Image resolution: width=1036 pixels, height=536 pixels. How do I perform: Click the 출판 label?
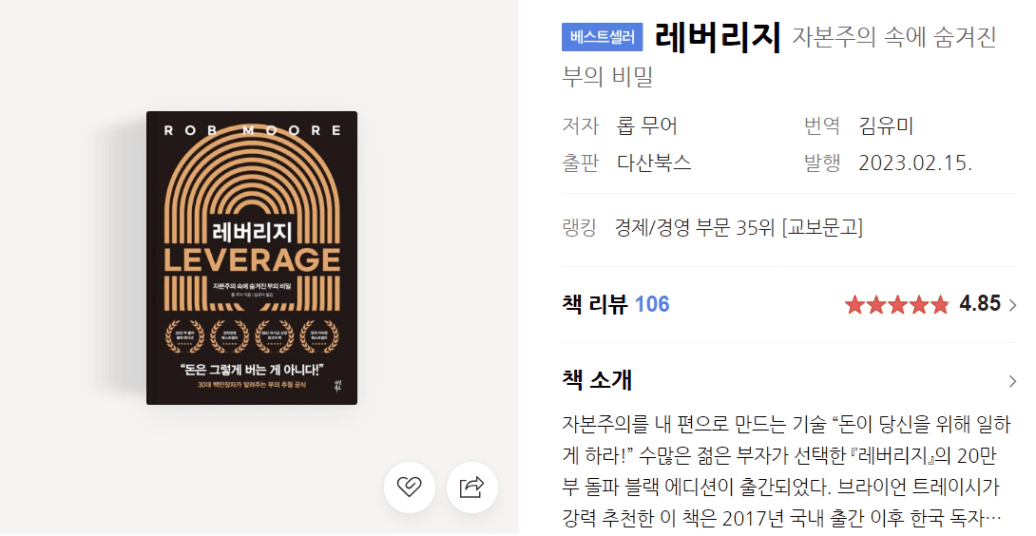pos(580,163)
